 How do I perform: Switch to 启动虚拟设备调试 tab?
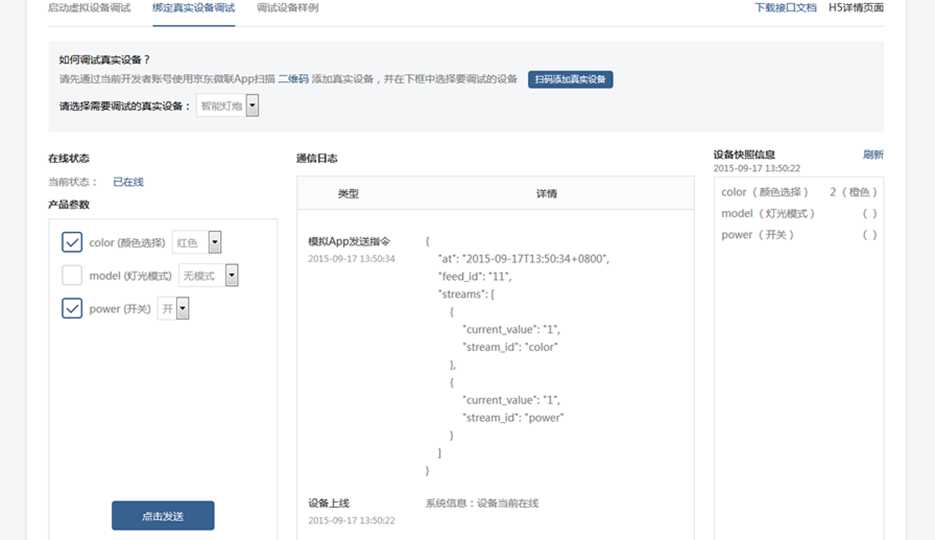(89, 8)
